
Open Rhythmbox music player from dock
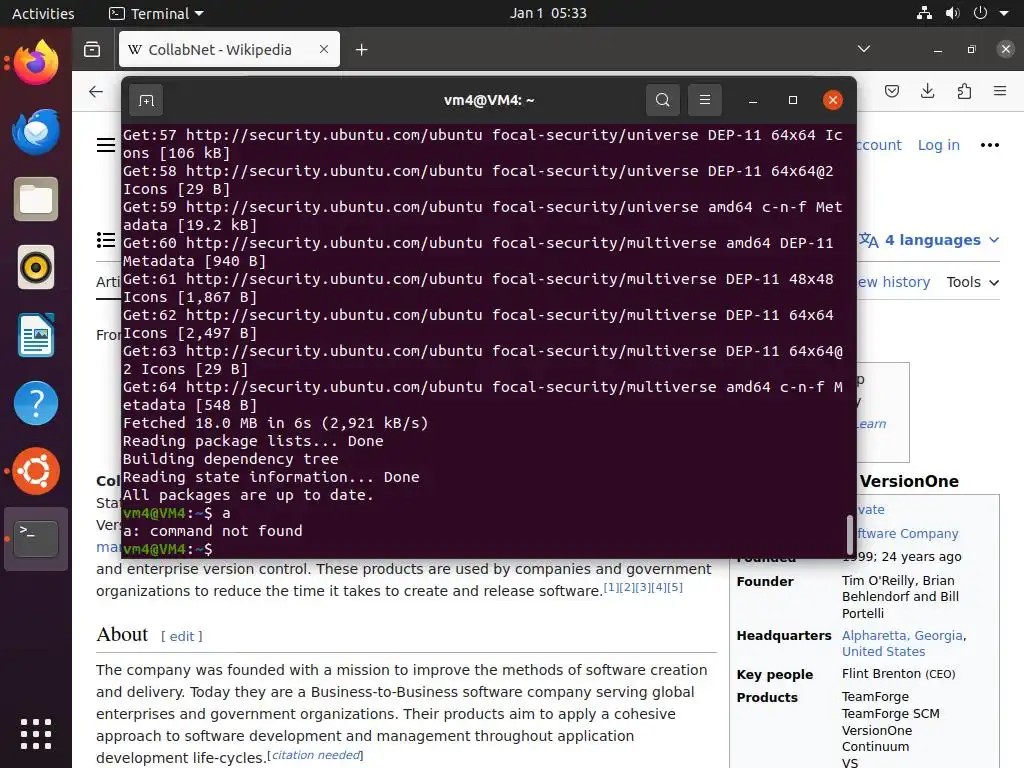tap(36, 267)
